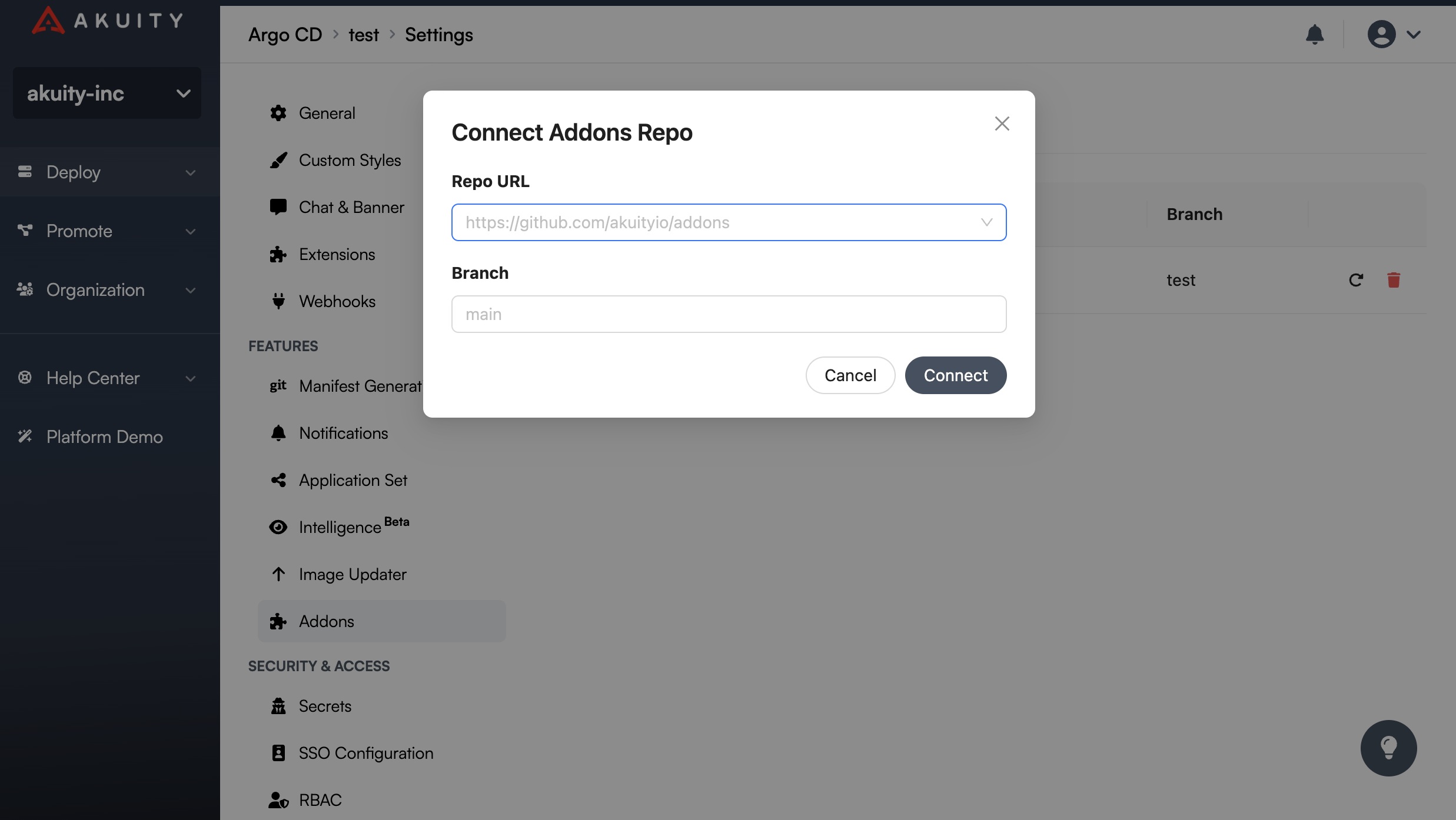Click the Notifications bell icon in settings
This screenshot has height=820, width=1456.
tap(278, 433)
